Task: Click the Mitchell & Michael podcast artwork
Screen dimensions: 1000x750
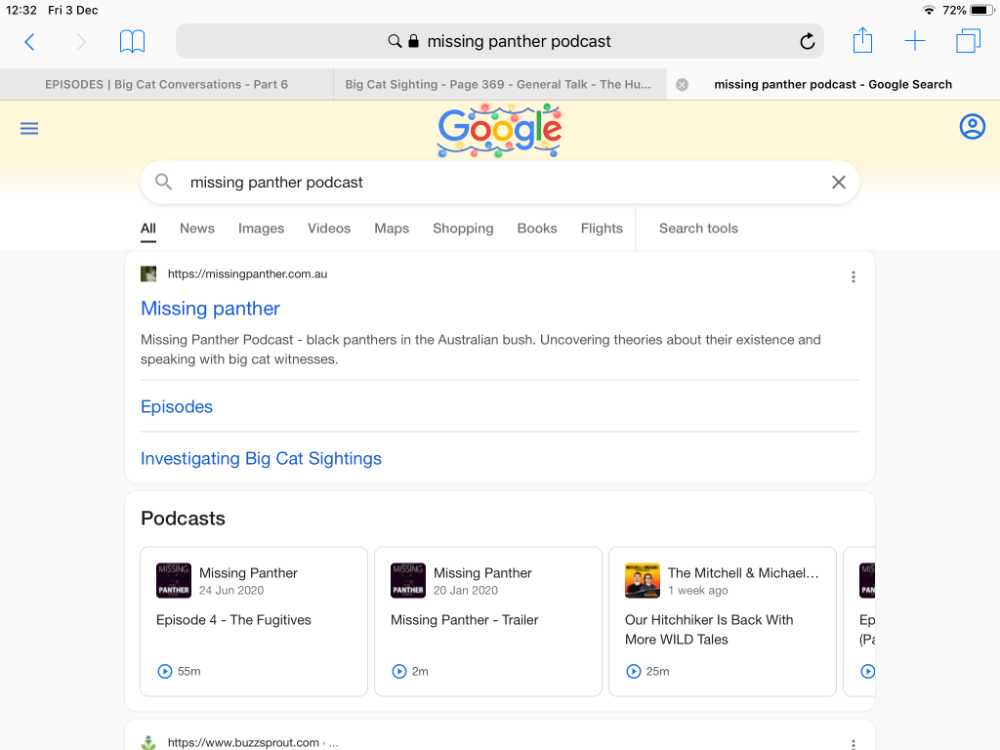Action: [x=642, y=580]
